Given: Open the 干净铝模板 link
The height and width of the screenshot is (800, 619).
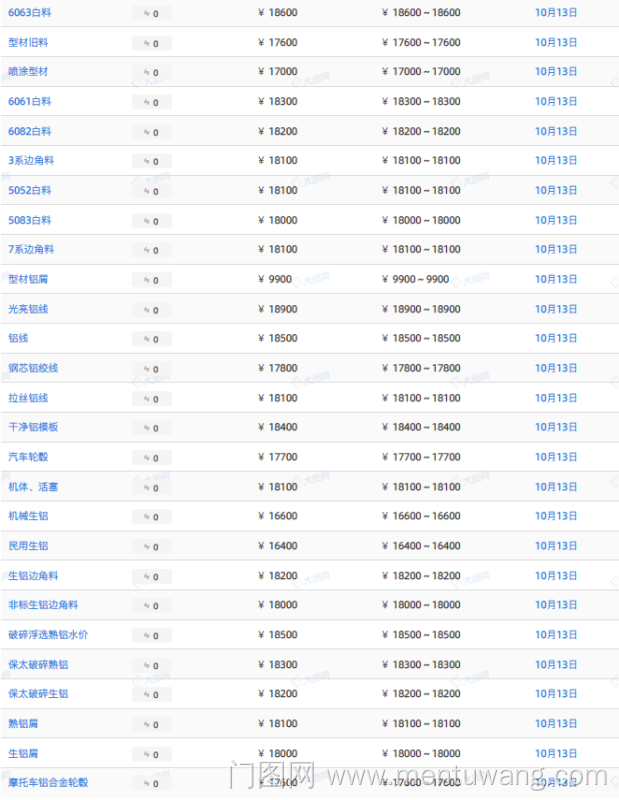Looking at the screenshot, I should click(x=33, y=427).
